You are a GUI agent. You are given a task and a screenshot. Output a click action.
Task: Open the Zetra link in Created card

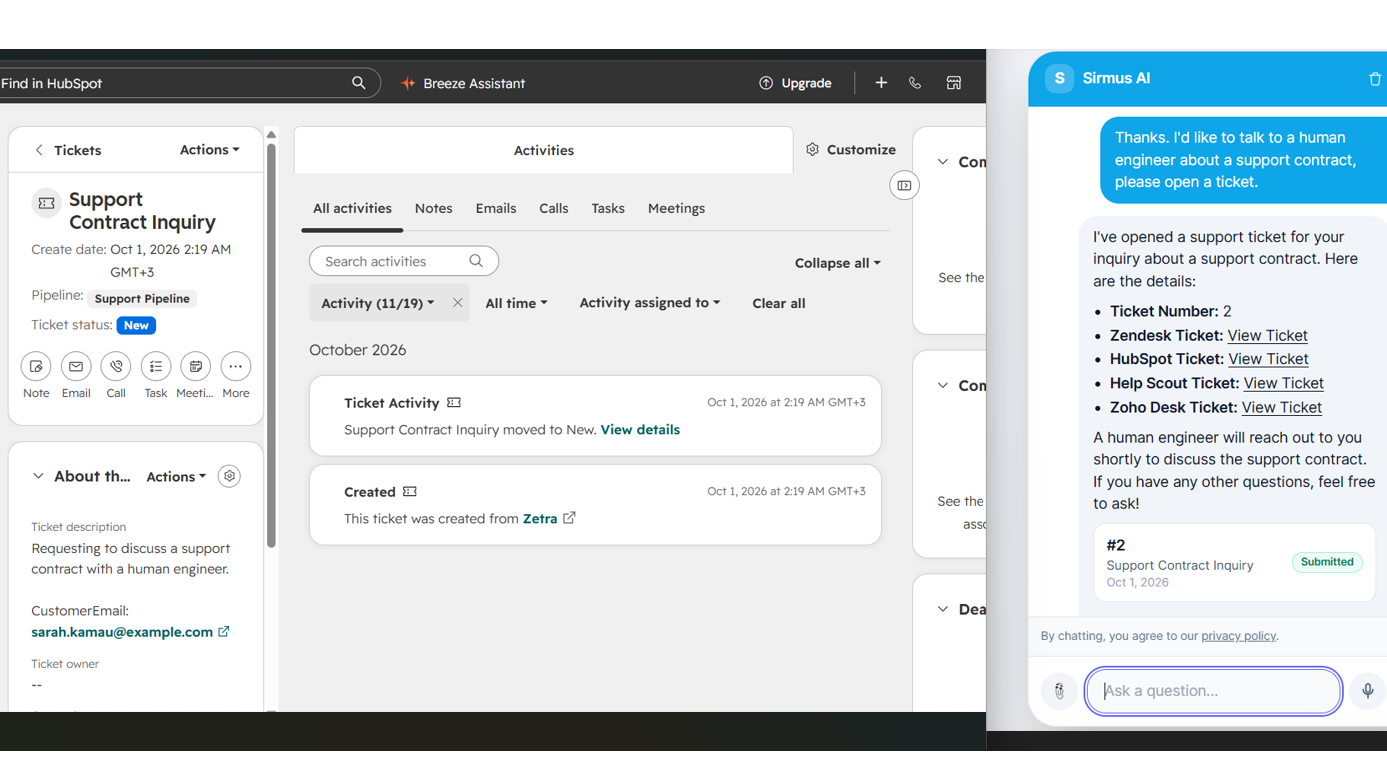coord(548,519)
